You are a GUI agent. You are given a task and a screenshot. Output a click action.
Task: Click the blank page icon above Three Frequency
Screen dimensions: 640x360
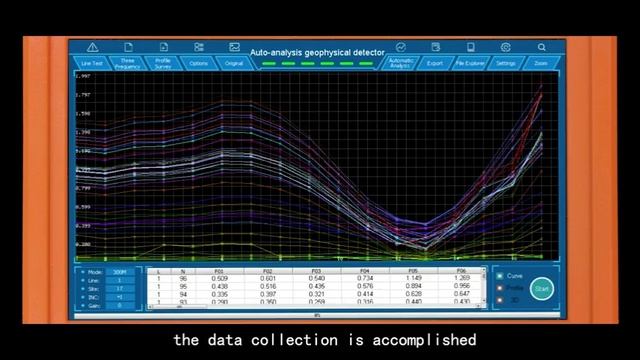point(128,47)
